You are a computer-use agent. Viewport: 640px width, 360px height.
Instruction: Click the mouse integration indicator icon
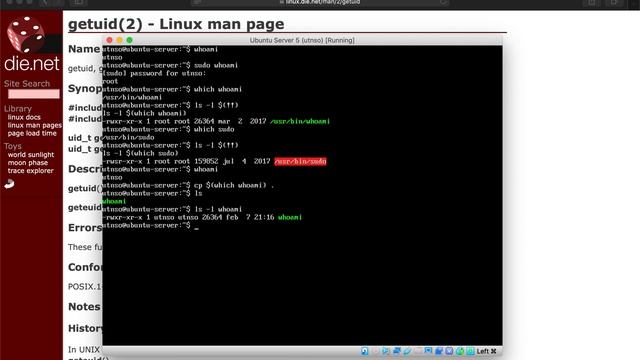tap(460, 351)
